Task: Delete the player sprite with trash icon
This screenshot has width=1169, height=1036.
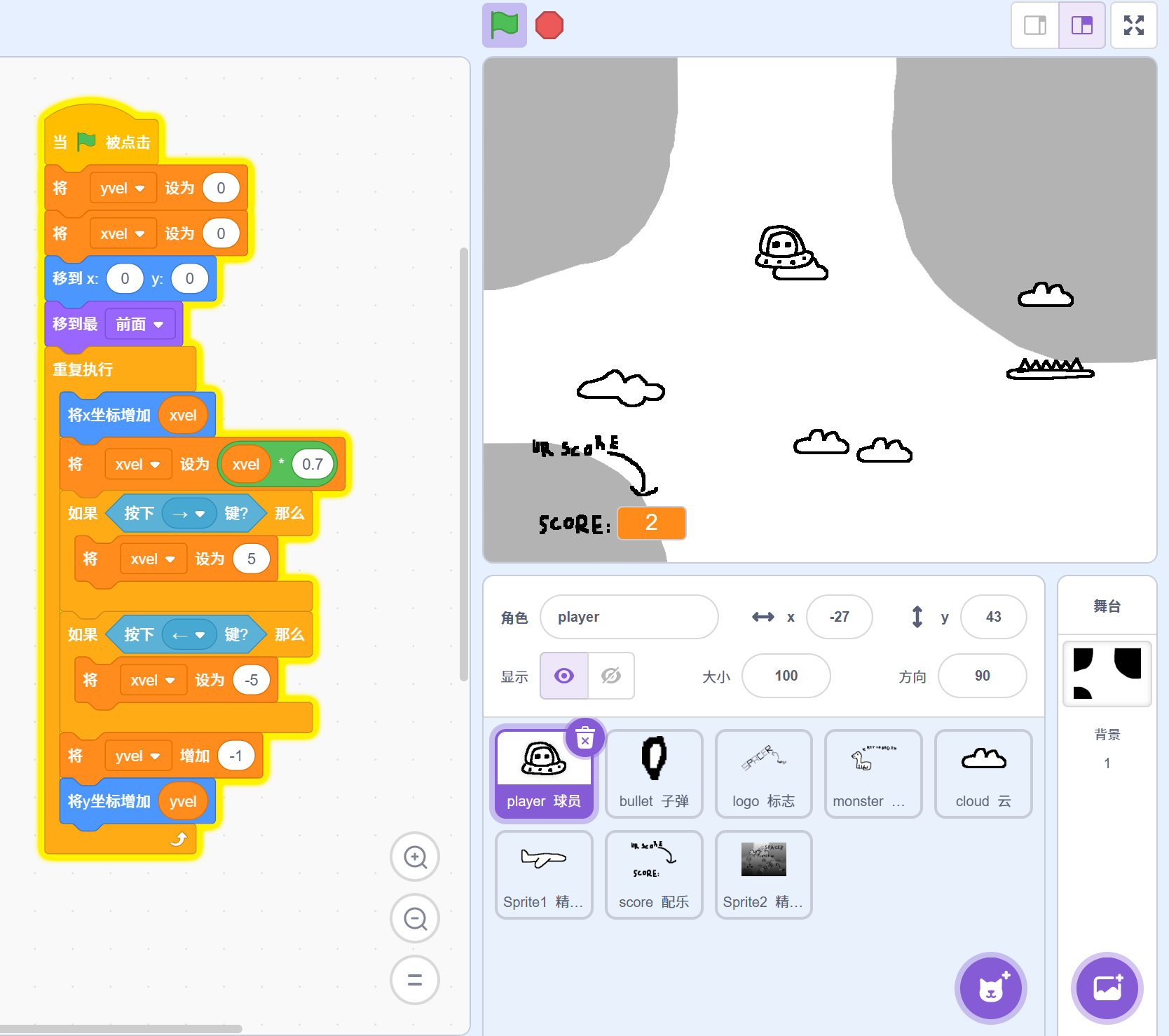Action: tap(585, 737)
